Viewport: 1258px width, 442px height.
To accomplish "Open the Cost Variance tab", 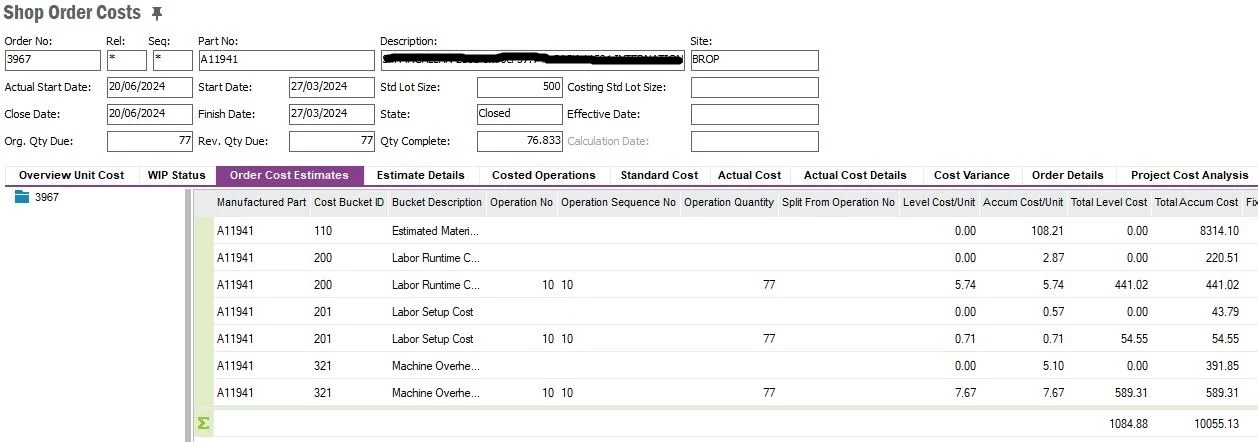I will 971,175.
